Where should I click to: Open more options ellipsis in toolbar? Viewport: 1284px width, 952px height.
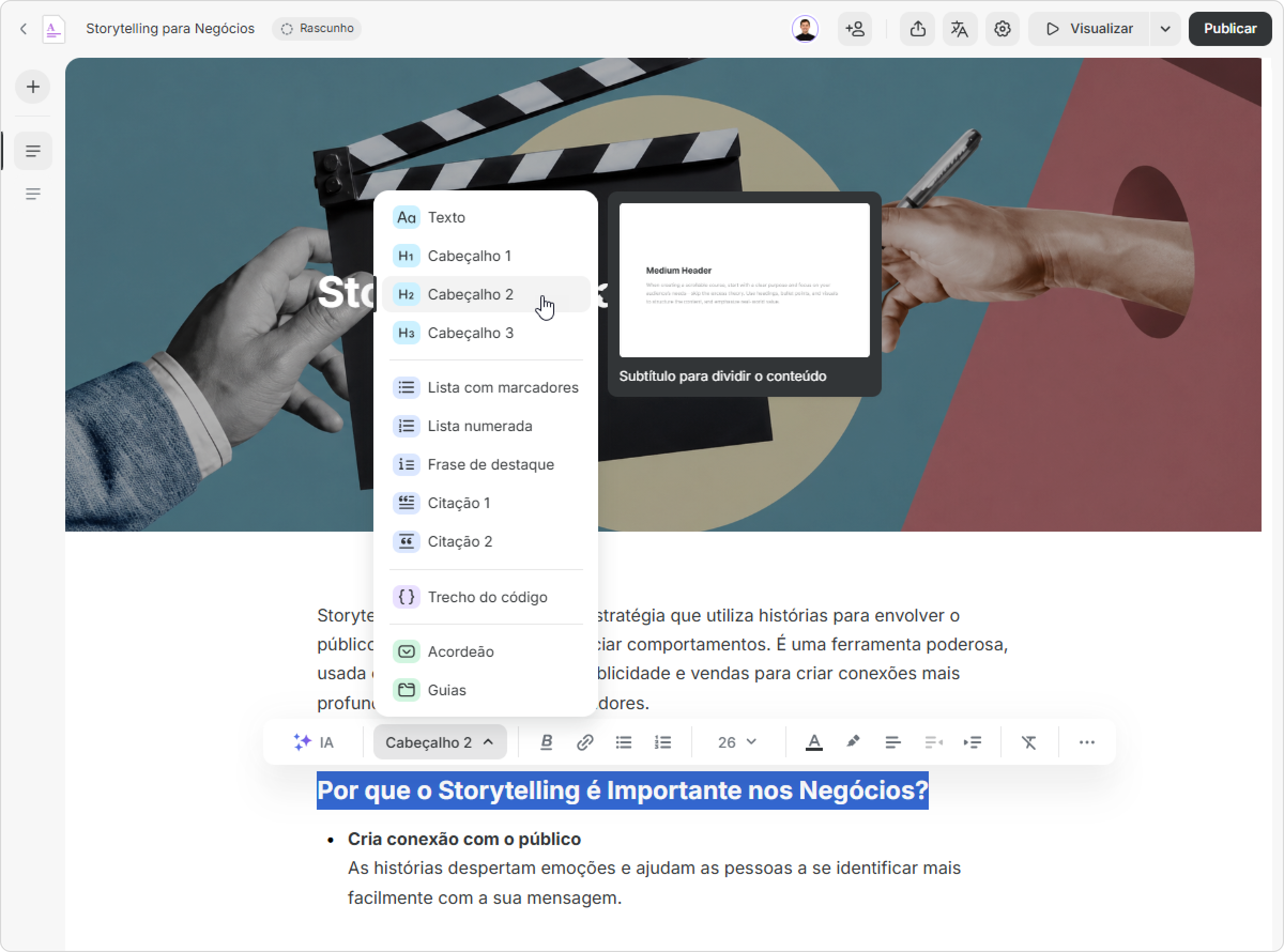pos(1087,742)
